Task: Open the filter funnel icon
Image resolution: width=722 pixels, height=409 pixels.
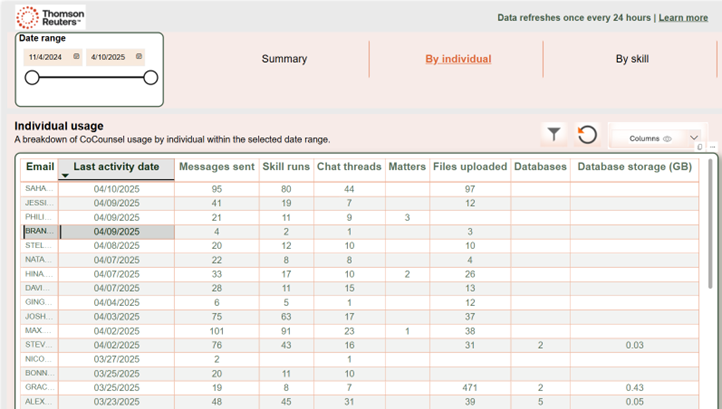Action: pyautogui.click(x=554, y=134)
